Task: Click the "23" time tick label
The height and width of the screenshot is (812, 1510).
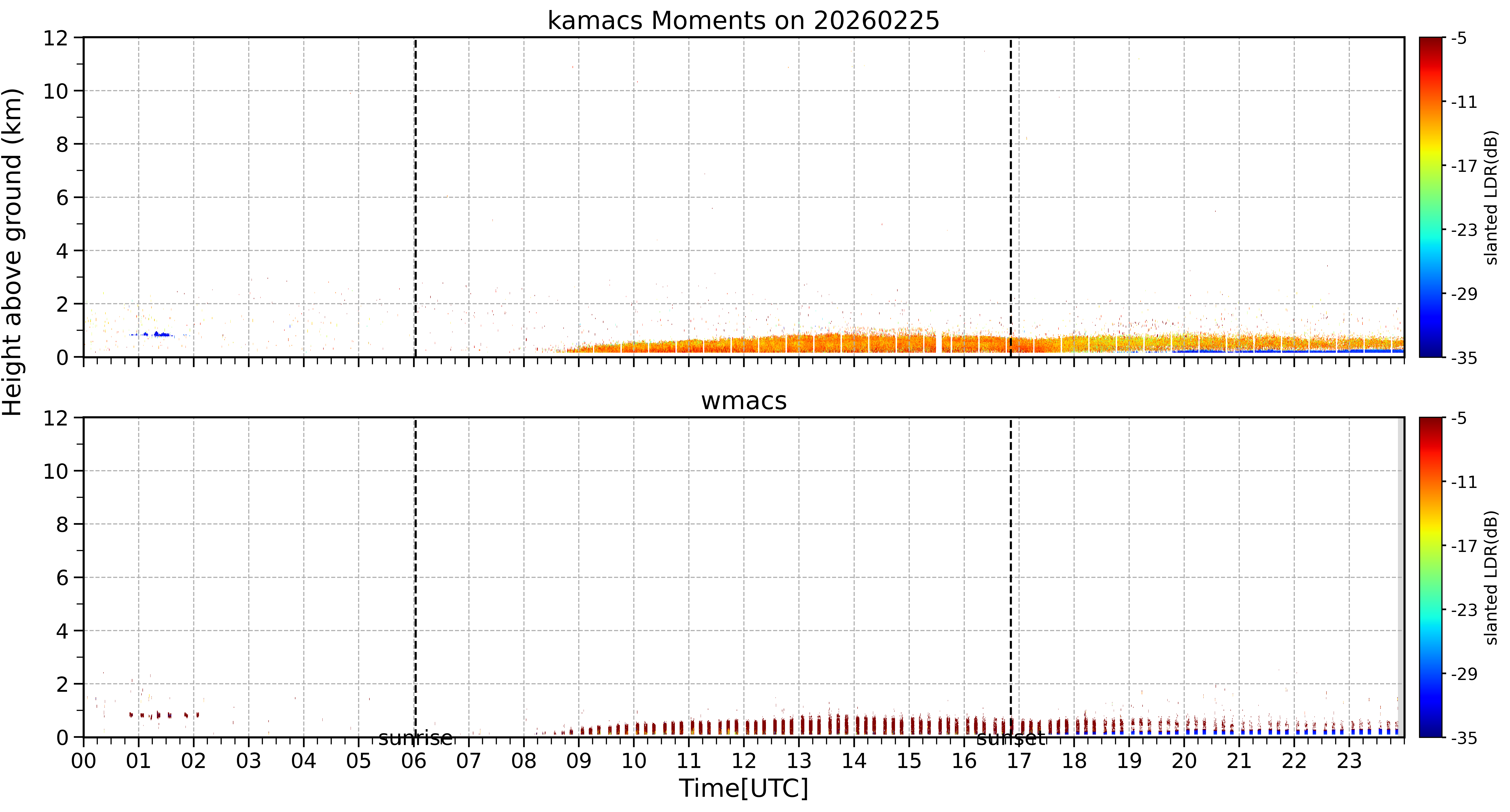Action: click(x=1349, y=761)
